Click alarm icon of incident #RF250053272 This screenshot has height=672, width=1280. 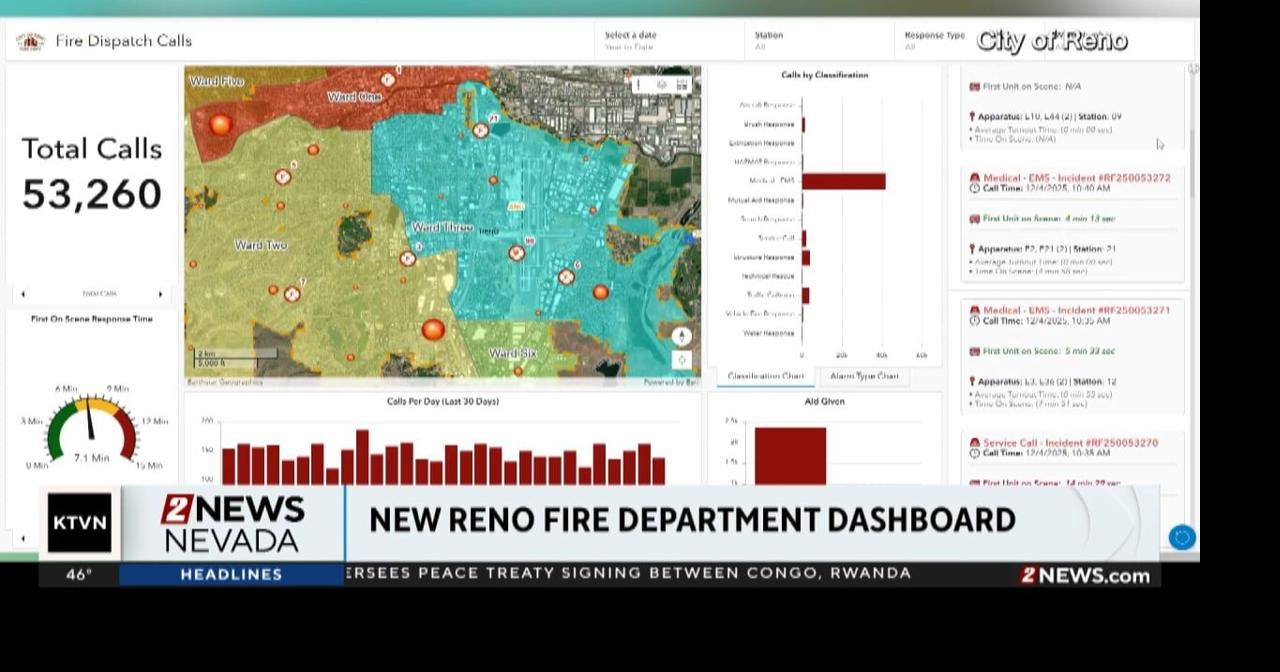[x=975, y=178]
